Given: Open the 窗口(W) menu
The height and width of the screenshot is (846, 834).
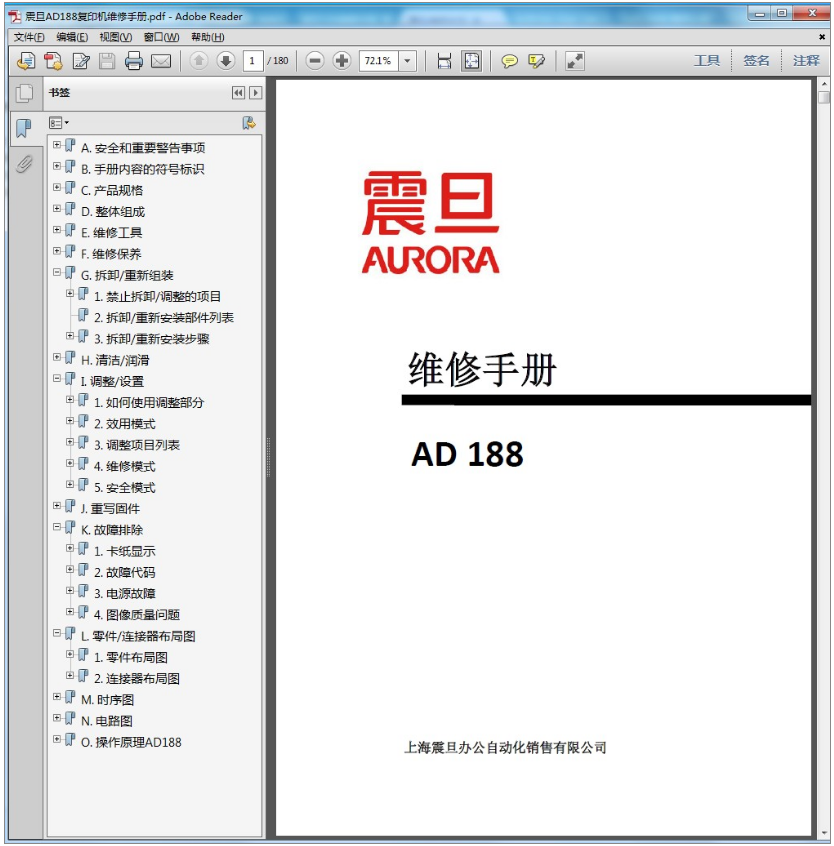Looking at the screenshot, I should 161,37.
